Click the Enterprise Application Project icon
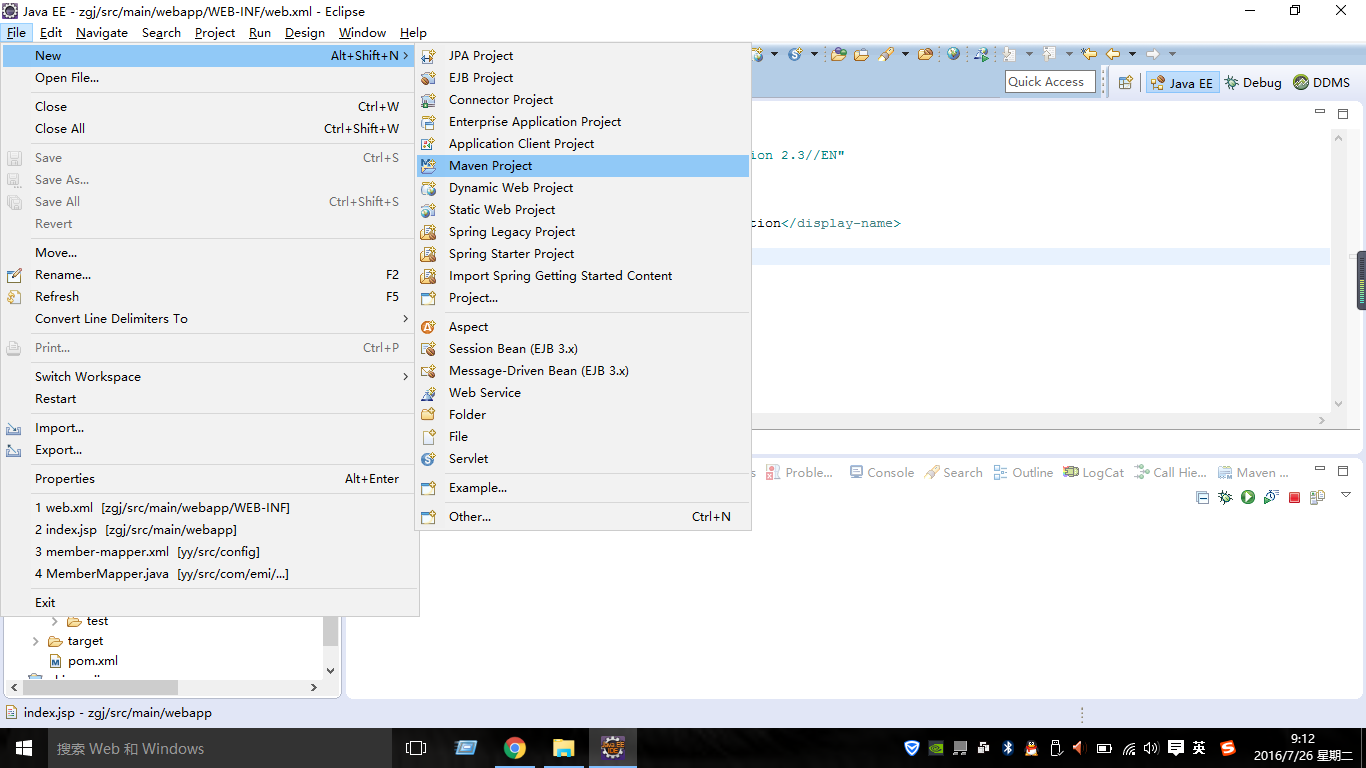Image resolution: width=1366 pixels, height=768 pixels. (428, 122)
